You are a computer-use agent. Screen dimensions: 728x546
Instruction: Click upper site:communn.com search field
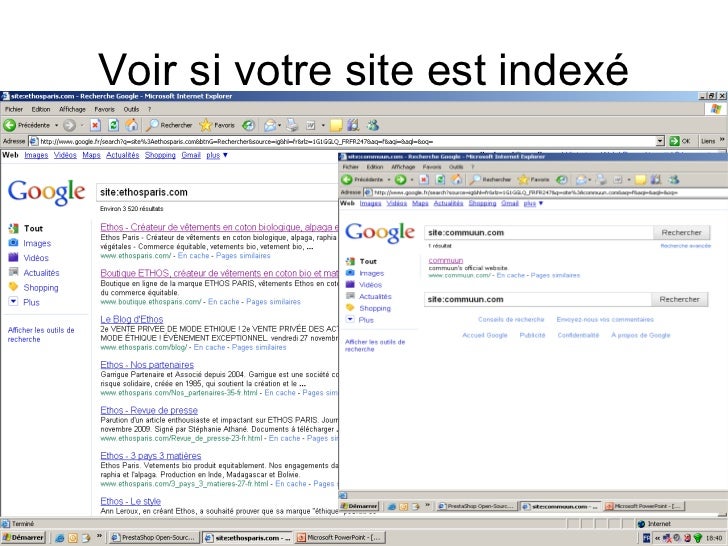click(539, 233)
